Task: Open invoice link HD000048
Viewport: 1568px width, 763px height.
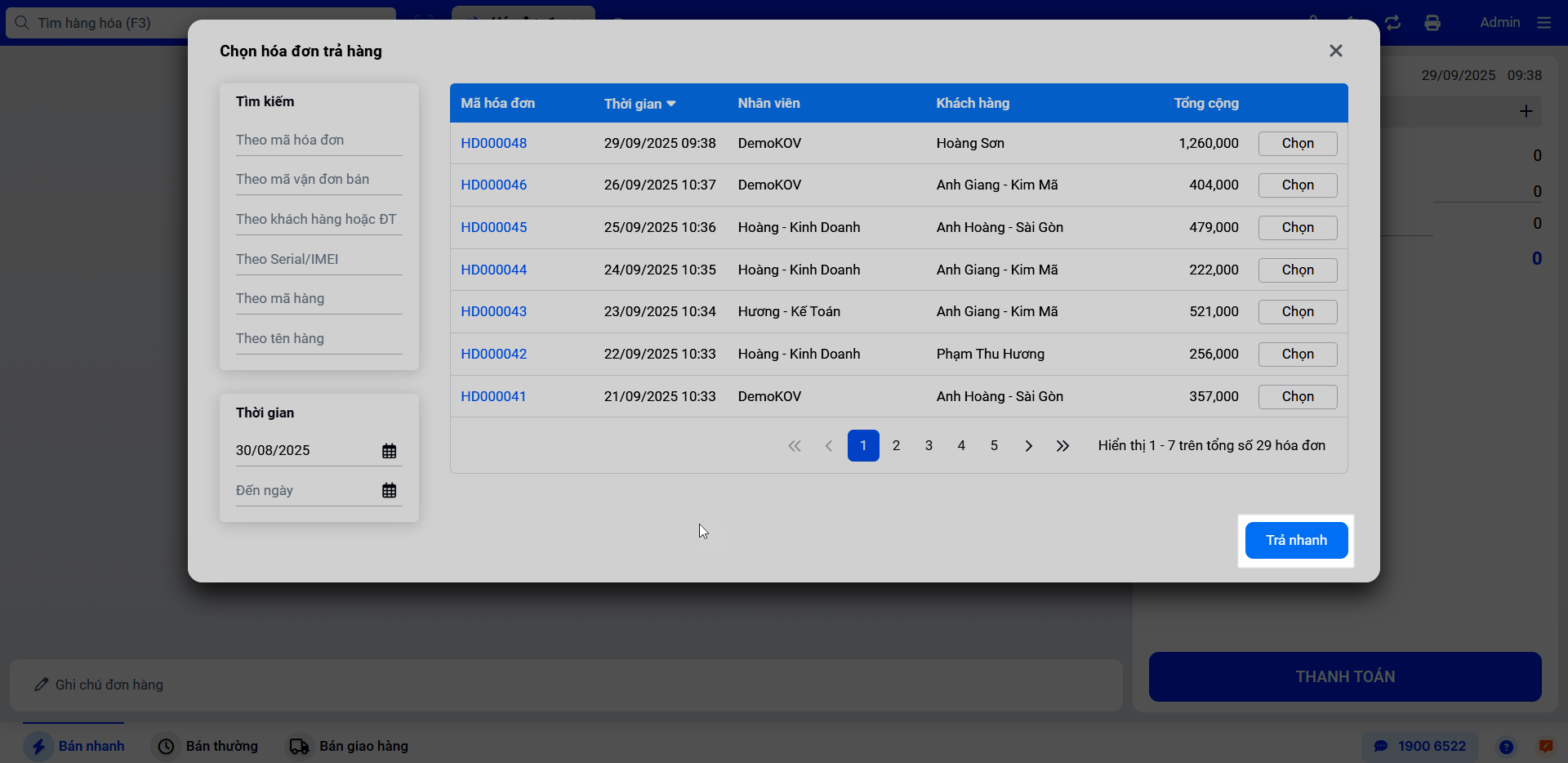Action: click(x=493, y=144)
